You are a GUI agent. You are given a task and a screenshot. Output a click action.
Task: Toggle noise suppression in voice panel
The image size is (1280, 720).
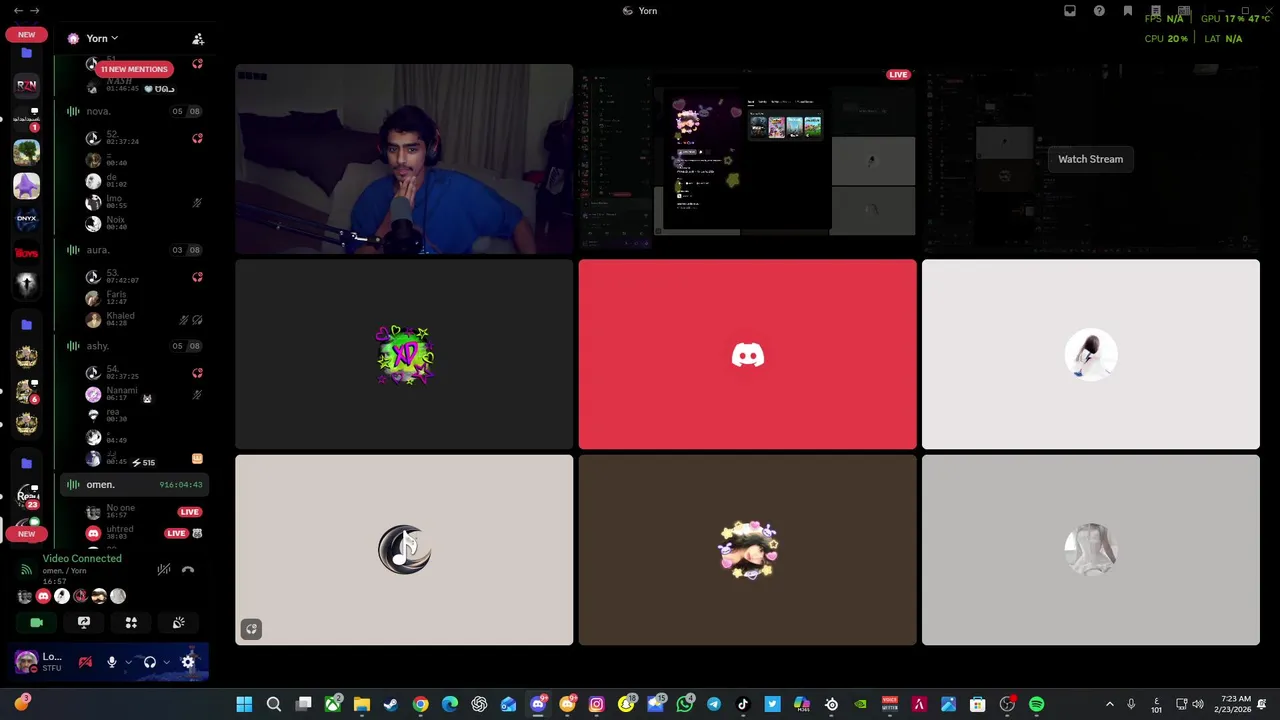tap(164, 570)
